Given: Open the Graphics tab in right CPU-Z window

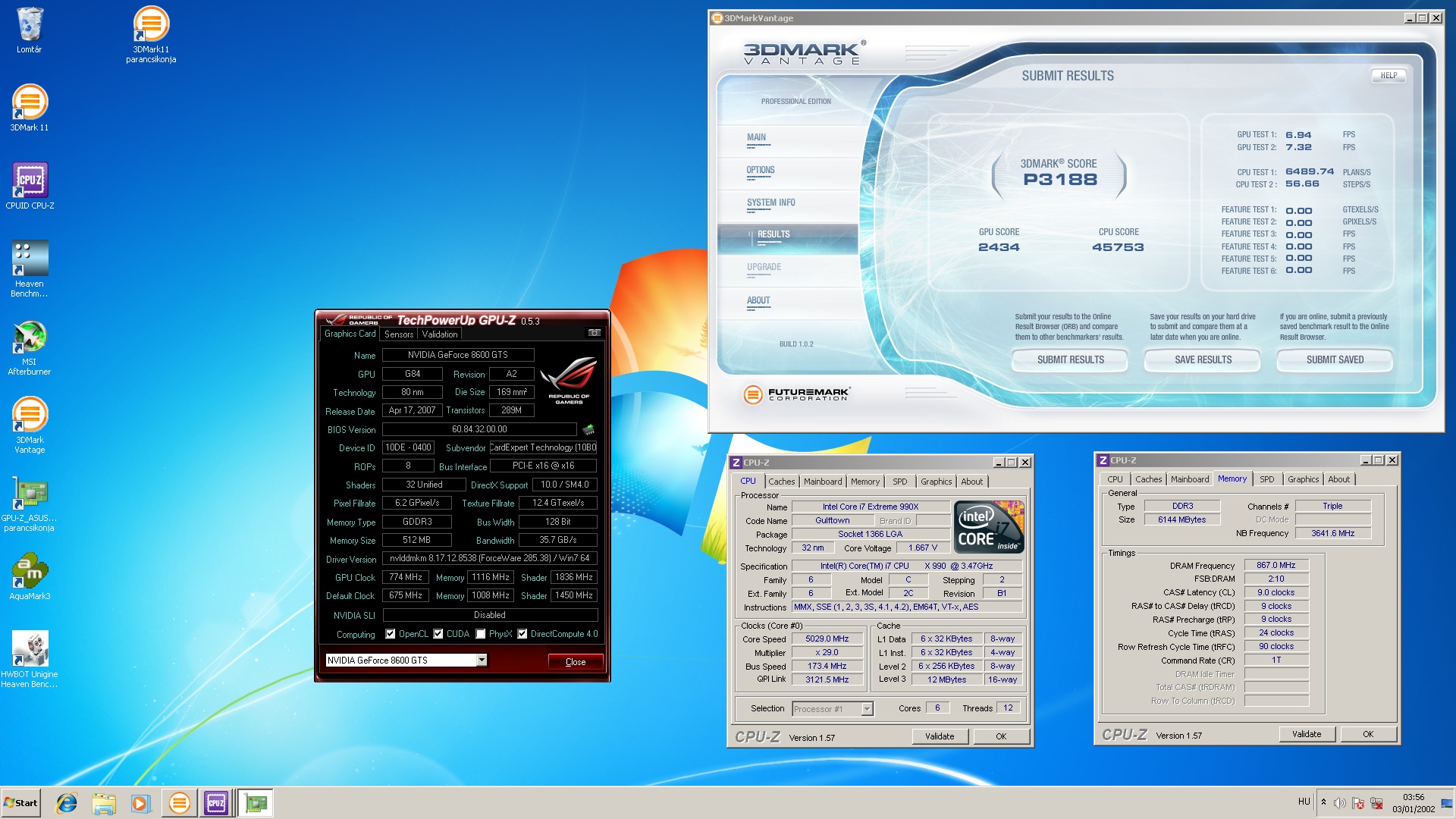Looking at the screenshot, I should tap(1304, 479).
